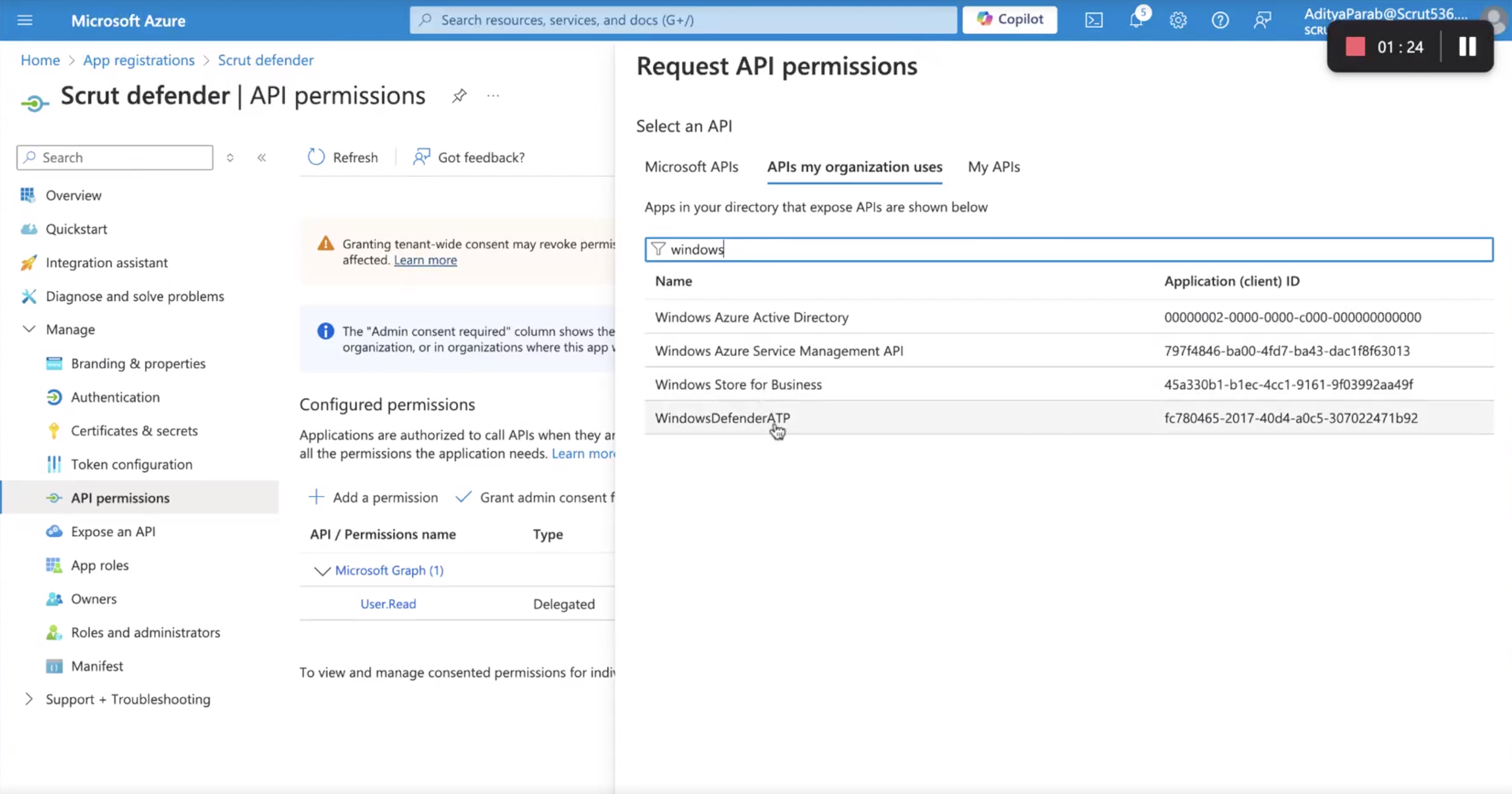Stop the recording with red square
The width and height of the screenshot is (1512, 794).
pos(1355,47)
